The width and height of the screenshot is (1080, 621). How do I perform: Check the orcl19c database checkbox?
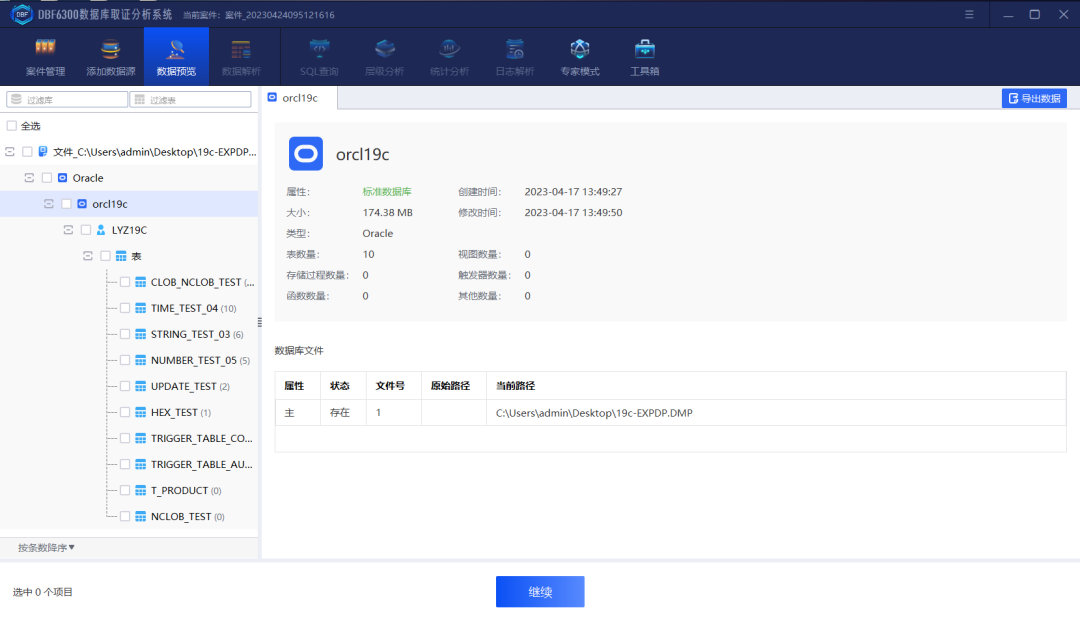pos(66,204)
